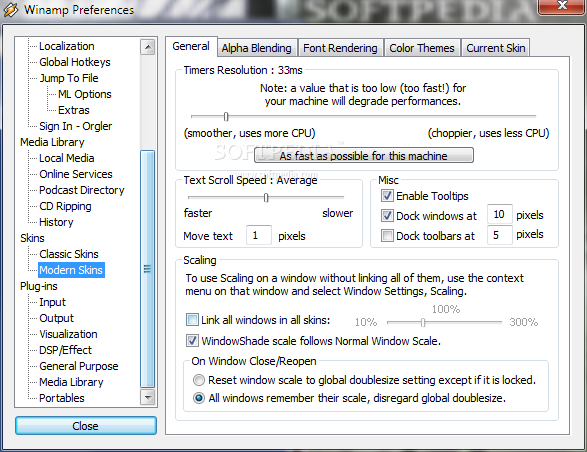The height and width of the screenshot is (452, 587).
Task: Click the window scaling percentage slider
Action: (x=423, y=322)
